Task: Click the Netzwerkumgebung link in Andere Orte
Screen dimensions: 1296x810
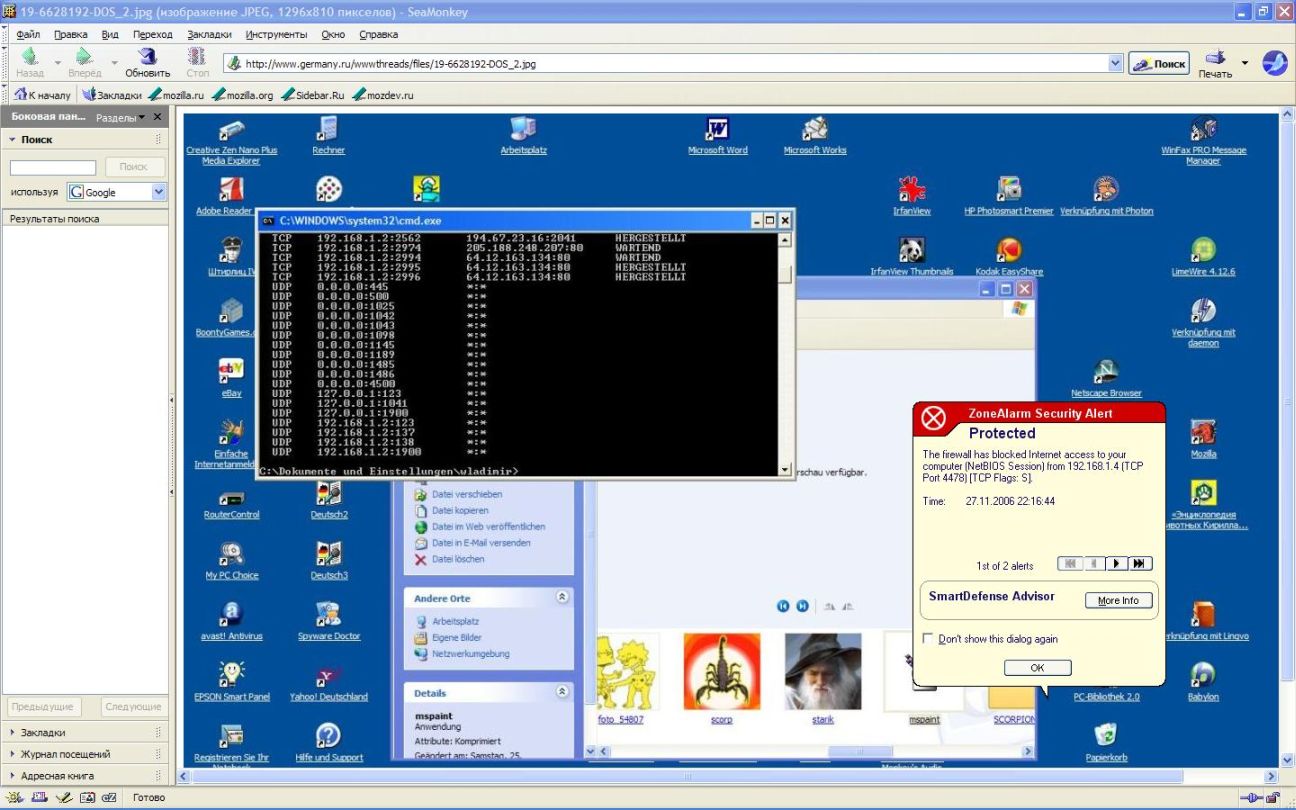Action: click(461, 654)
